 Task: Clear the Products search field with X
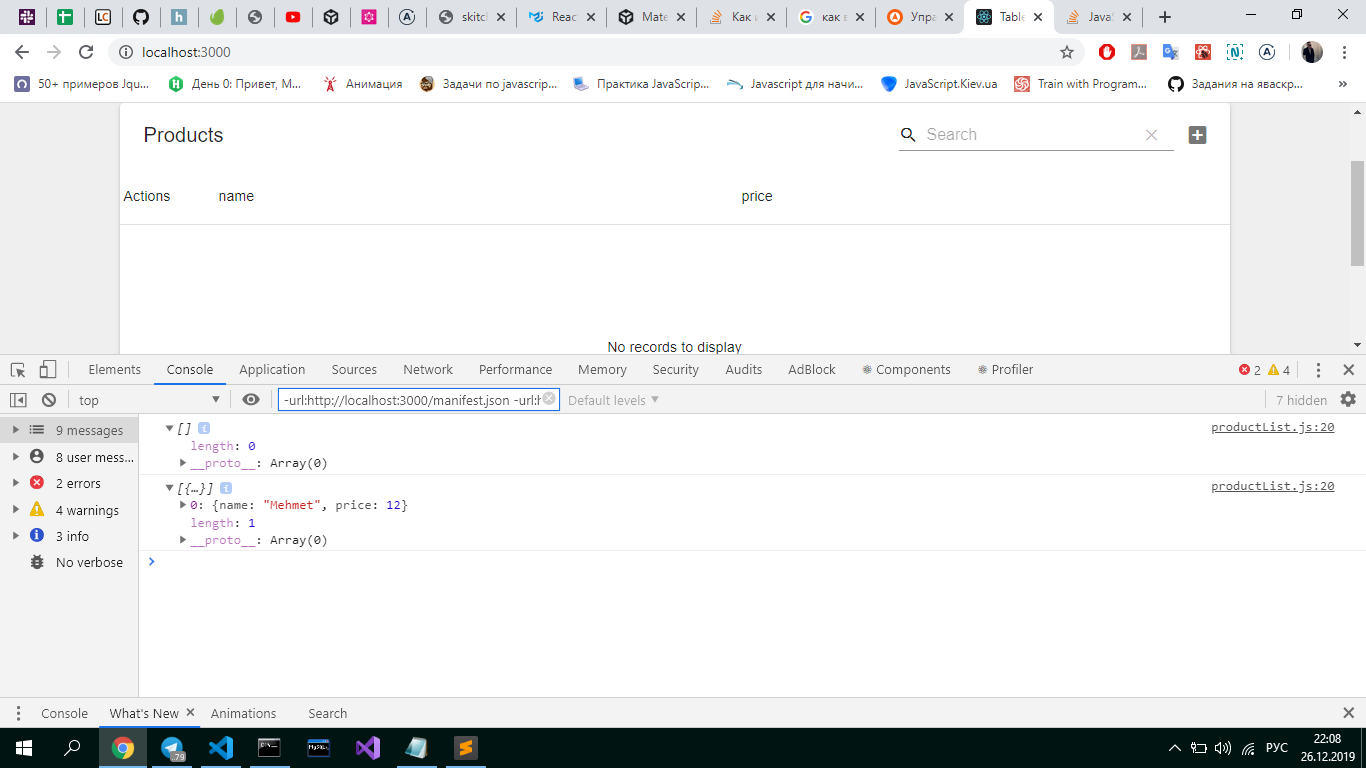pos(1151,135)
